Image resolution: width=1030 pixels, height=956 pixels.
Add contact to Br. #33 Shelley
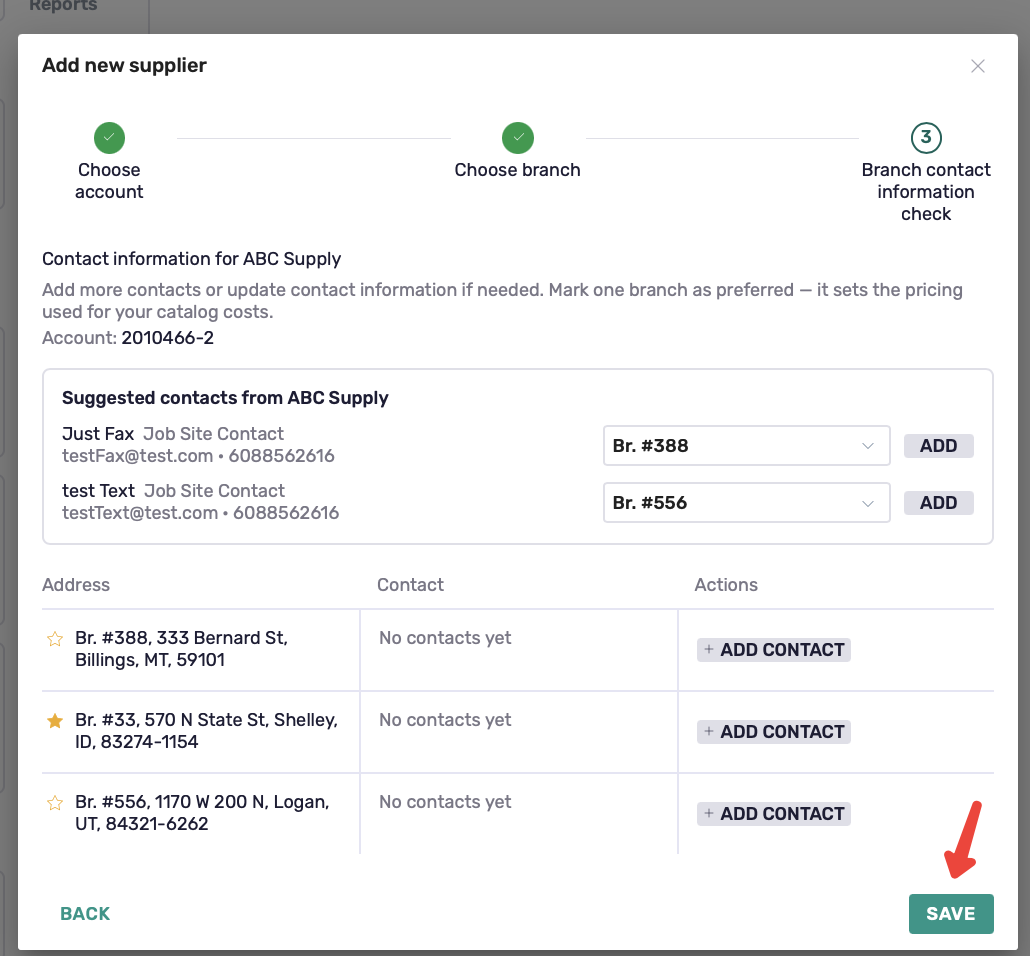773,732
